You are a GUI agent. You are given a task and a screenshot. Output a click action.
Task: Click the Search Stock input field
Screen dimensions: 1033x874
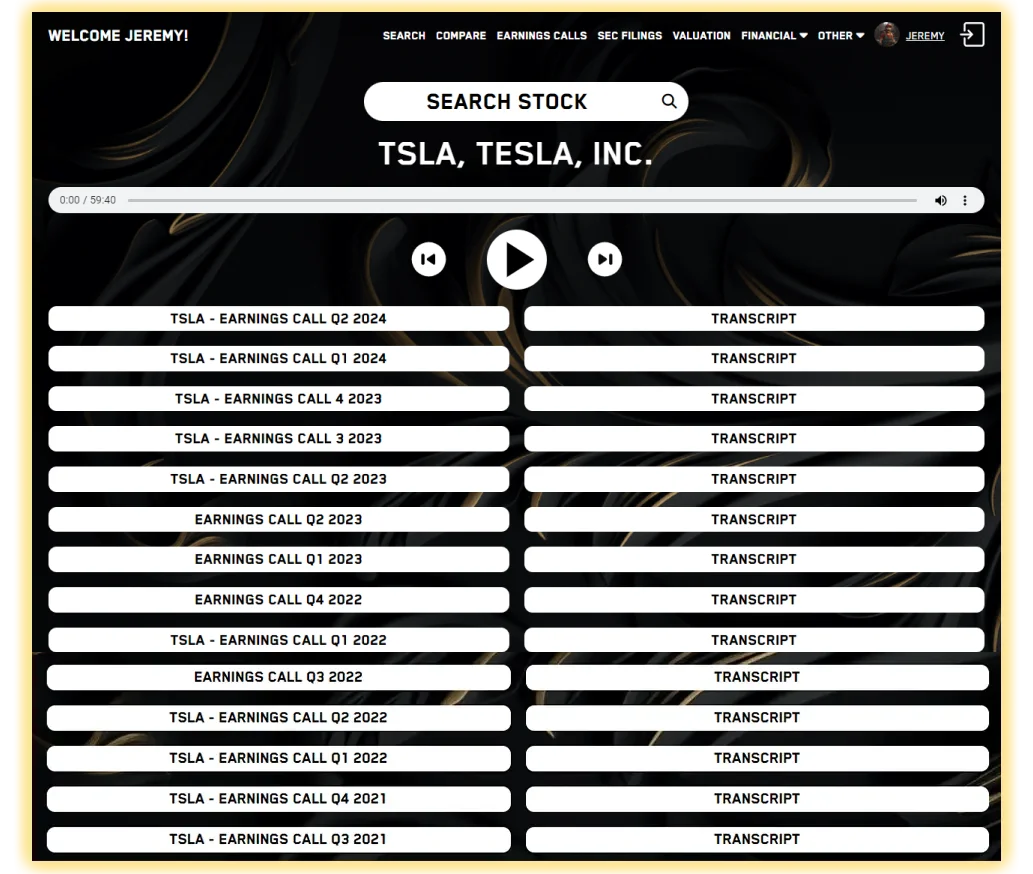click(507, 102)
